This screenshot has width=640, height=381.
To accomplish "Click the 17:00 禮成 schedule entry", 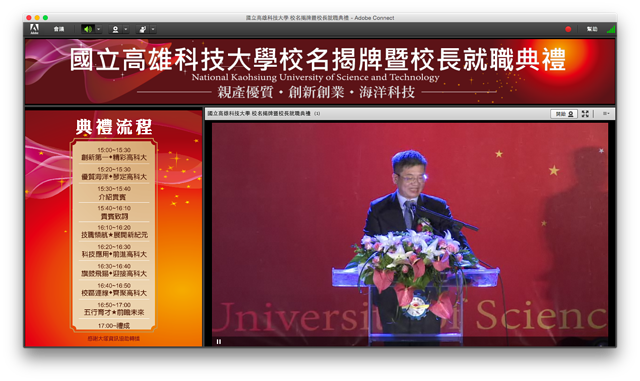I will [x=114, y=325].
